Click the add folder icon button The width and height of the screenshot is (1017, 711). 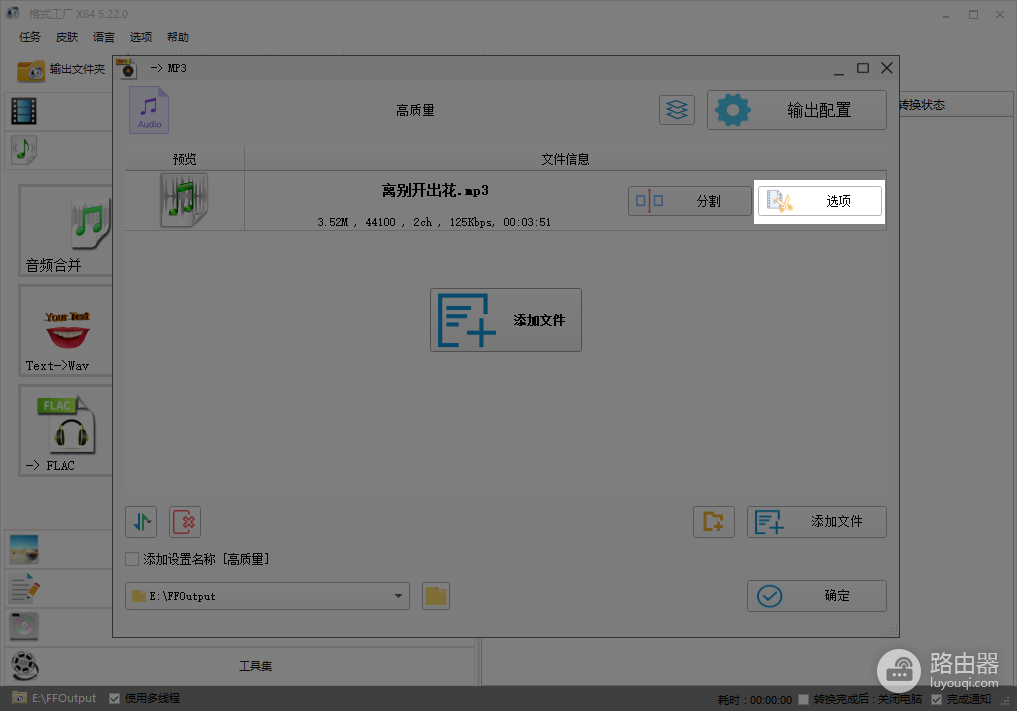point(713,522)
